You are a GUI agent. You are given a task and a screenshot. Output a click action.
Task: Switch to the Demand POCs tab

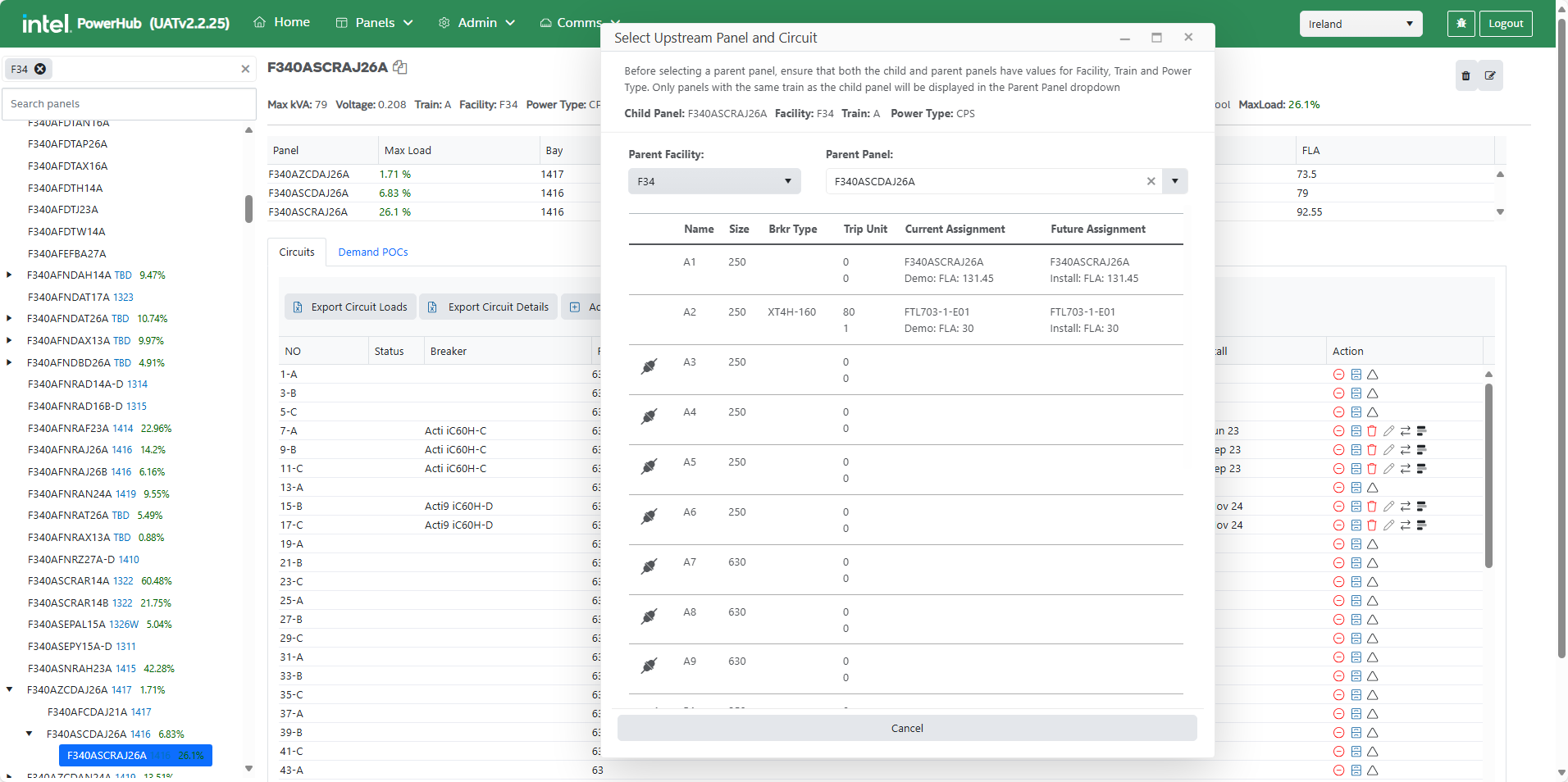372,252
